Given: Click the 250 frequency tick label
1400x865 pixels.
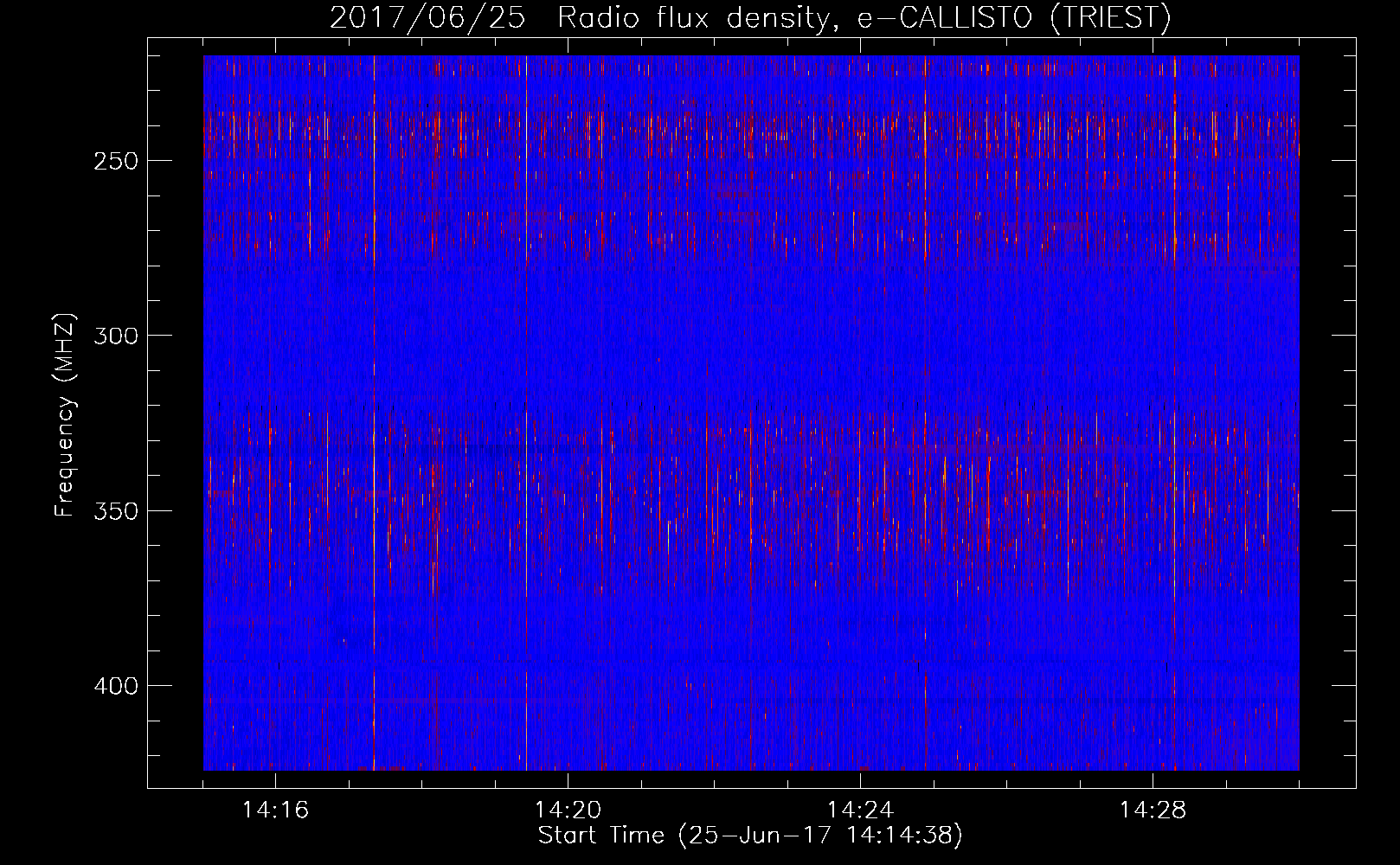Looking at the screenshot, I should click(115, 161).
